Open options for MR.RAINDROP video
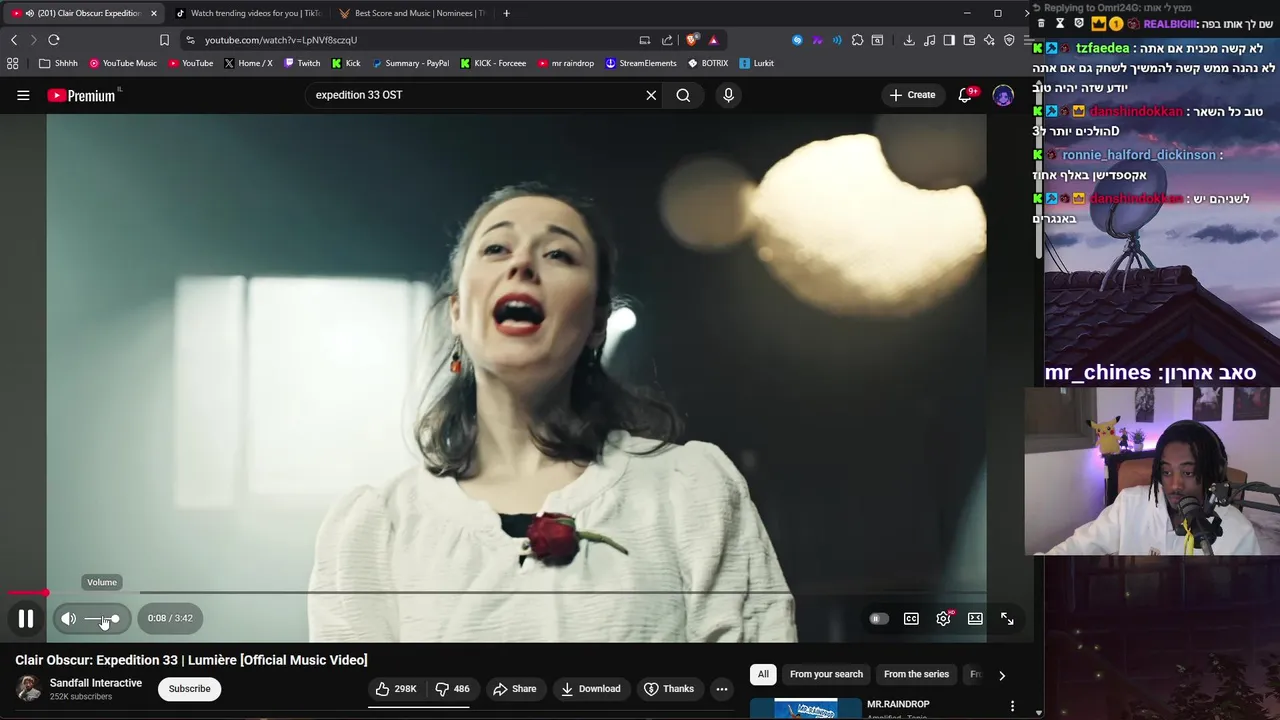 1012,706
